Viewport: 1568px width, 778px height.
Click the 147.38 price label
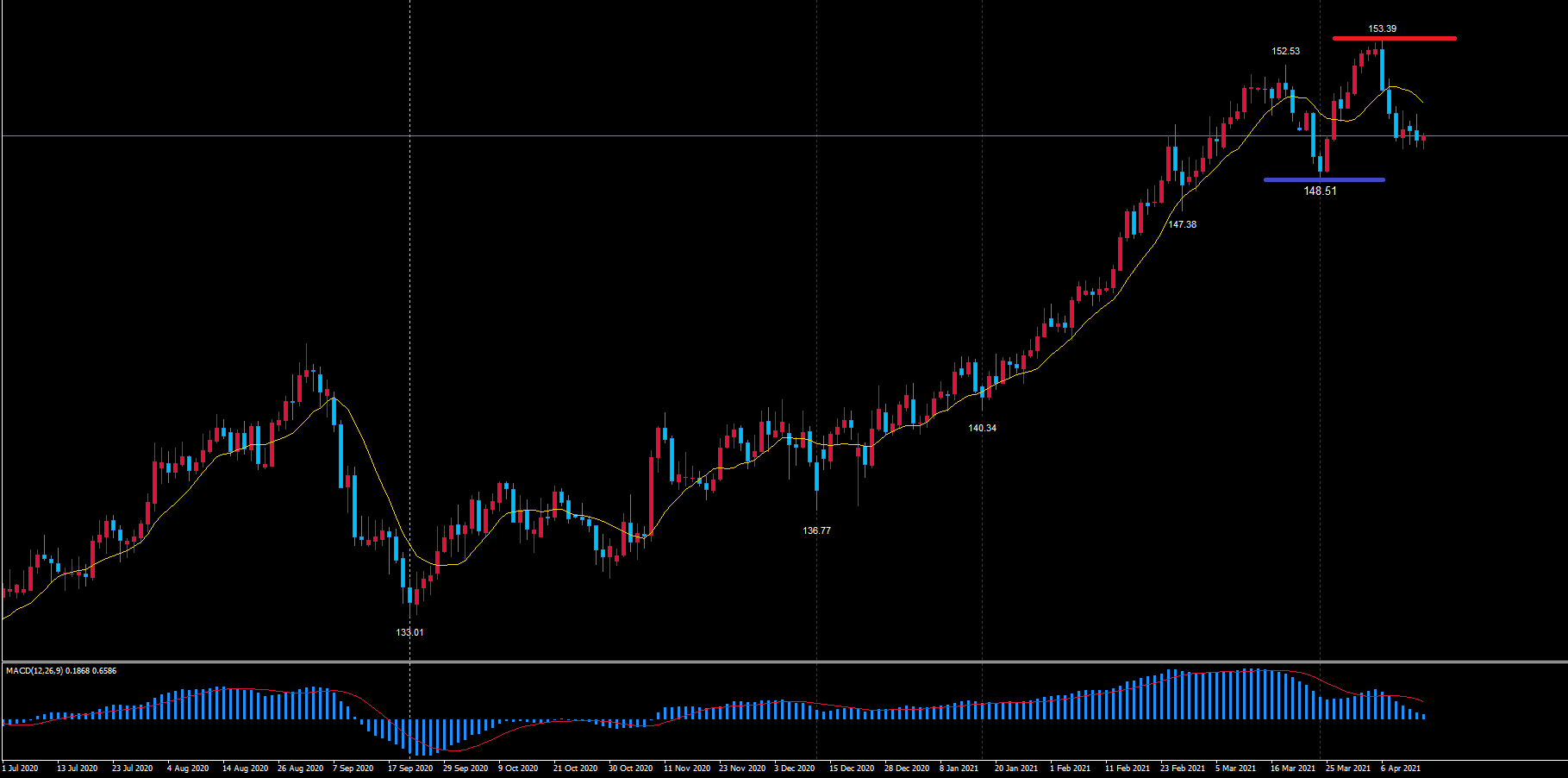pyautogui.click(x=1182, y=224)
